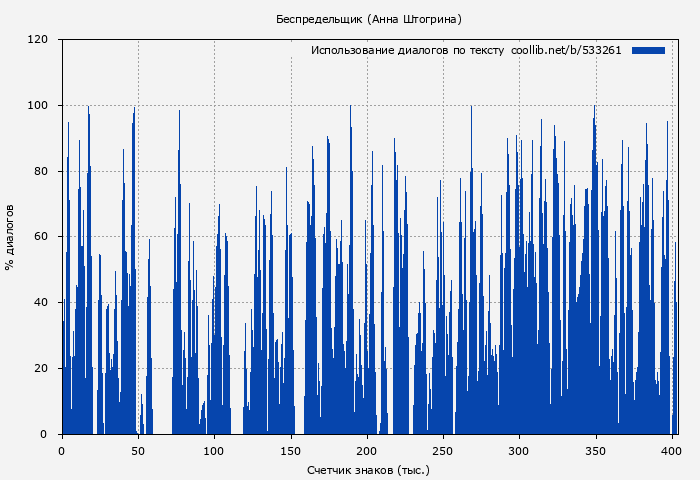The height and width of the screenshot is (480, 700).
Task: Click the blue legend color swatch
Action: [x=648, y=50]
